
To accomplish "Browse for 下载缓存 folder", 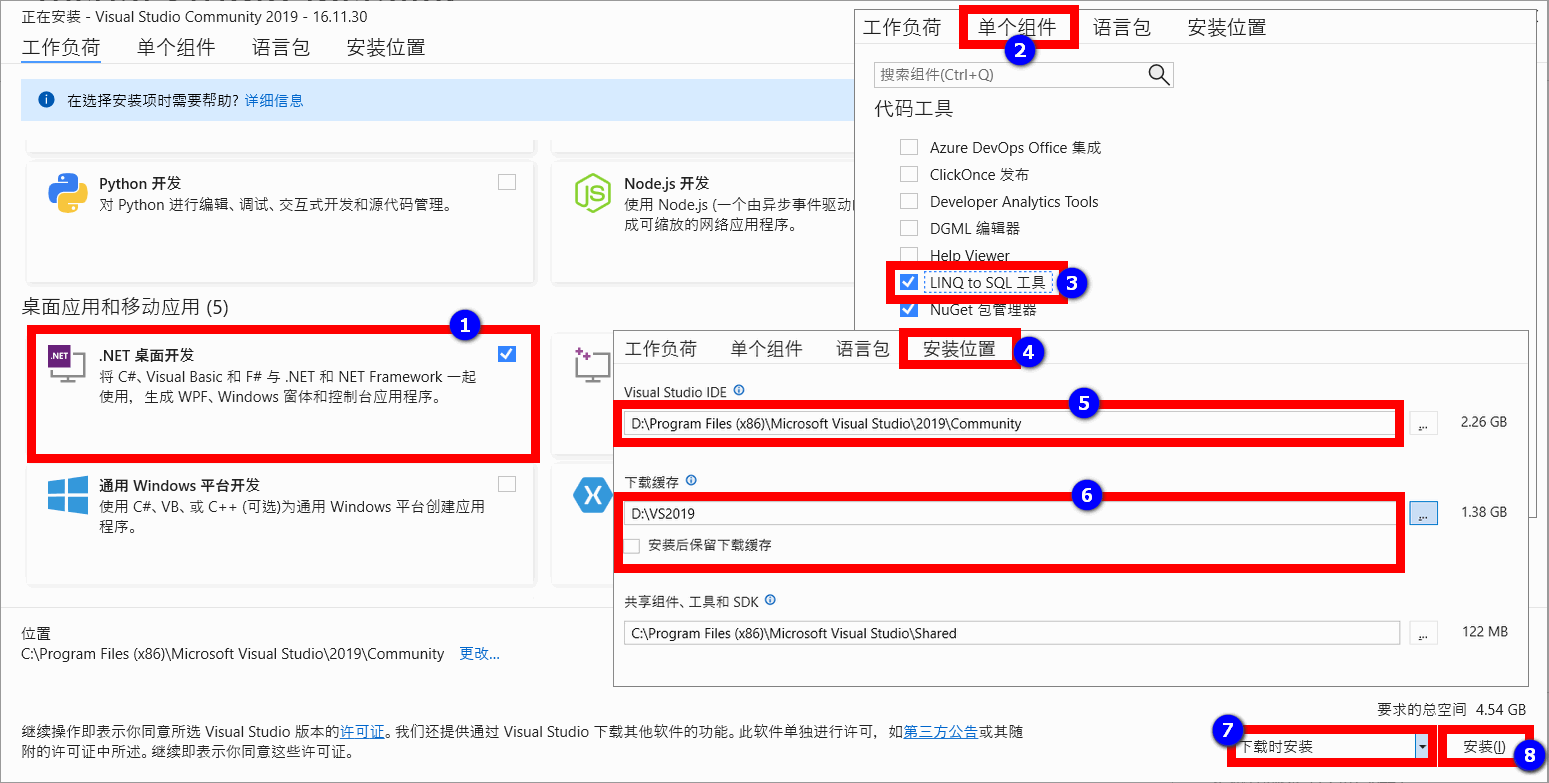I will (x=1423, y=512).
